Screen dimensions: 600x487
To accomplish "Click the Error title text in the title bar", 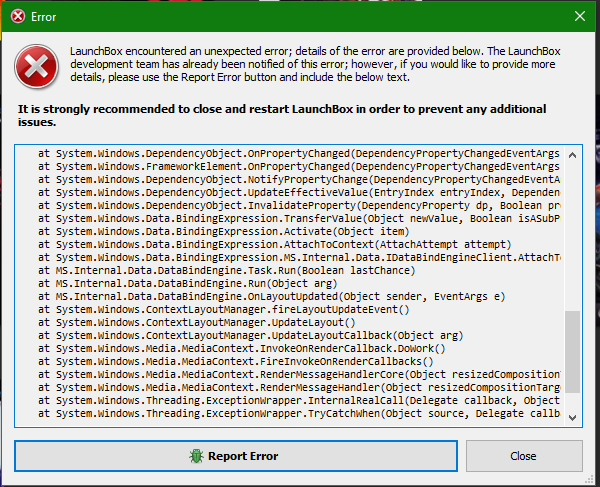I will coord(44,17).
